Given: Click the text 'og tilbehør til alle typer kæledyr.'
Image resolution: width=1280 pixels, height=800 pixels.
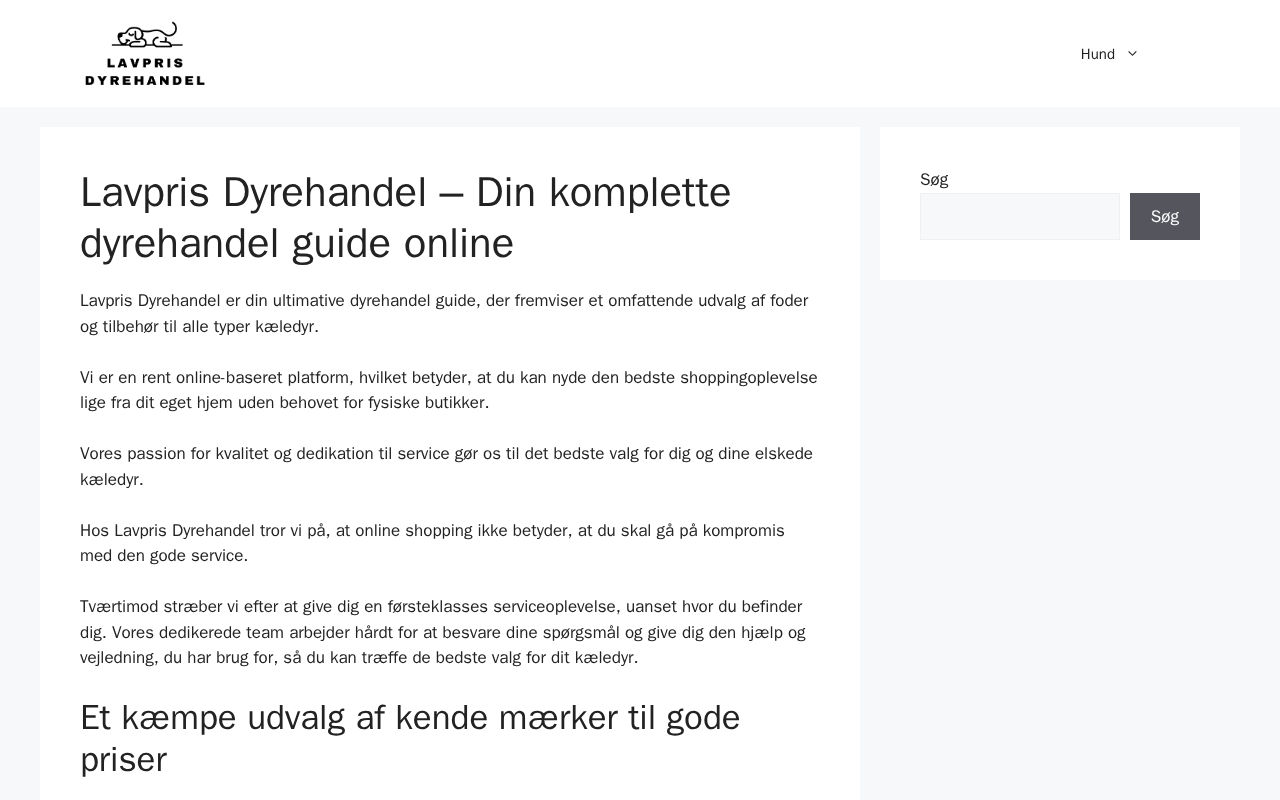Looking at the screenshot, I should pos(199,327).
